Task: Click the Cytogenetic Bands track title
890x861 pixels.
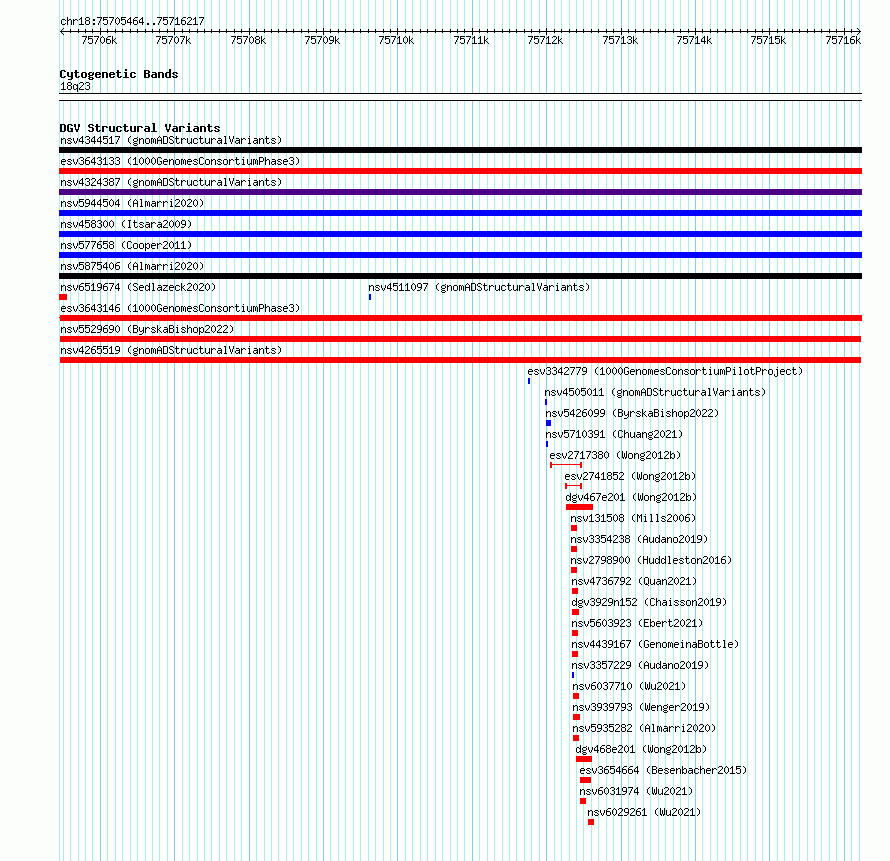Action: (x=119, y=74)
